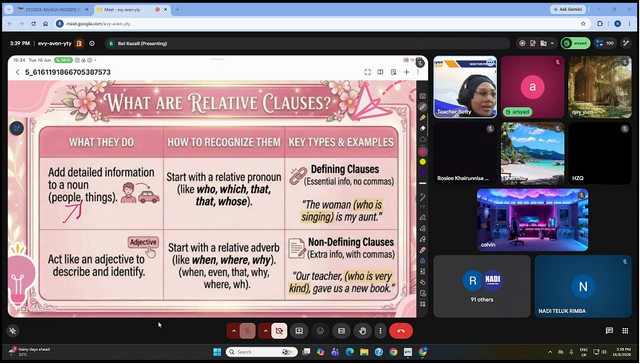
Task: Pick the yellow color swatch in annotation sidebar
Action: coord(423,162)
